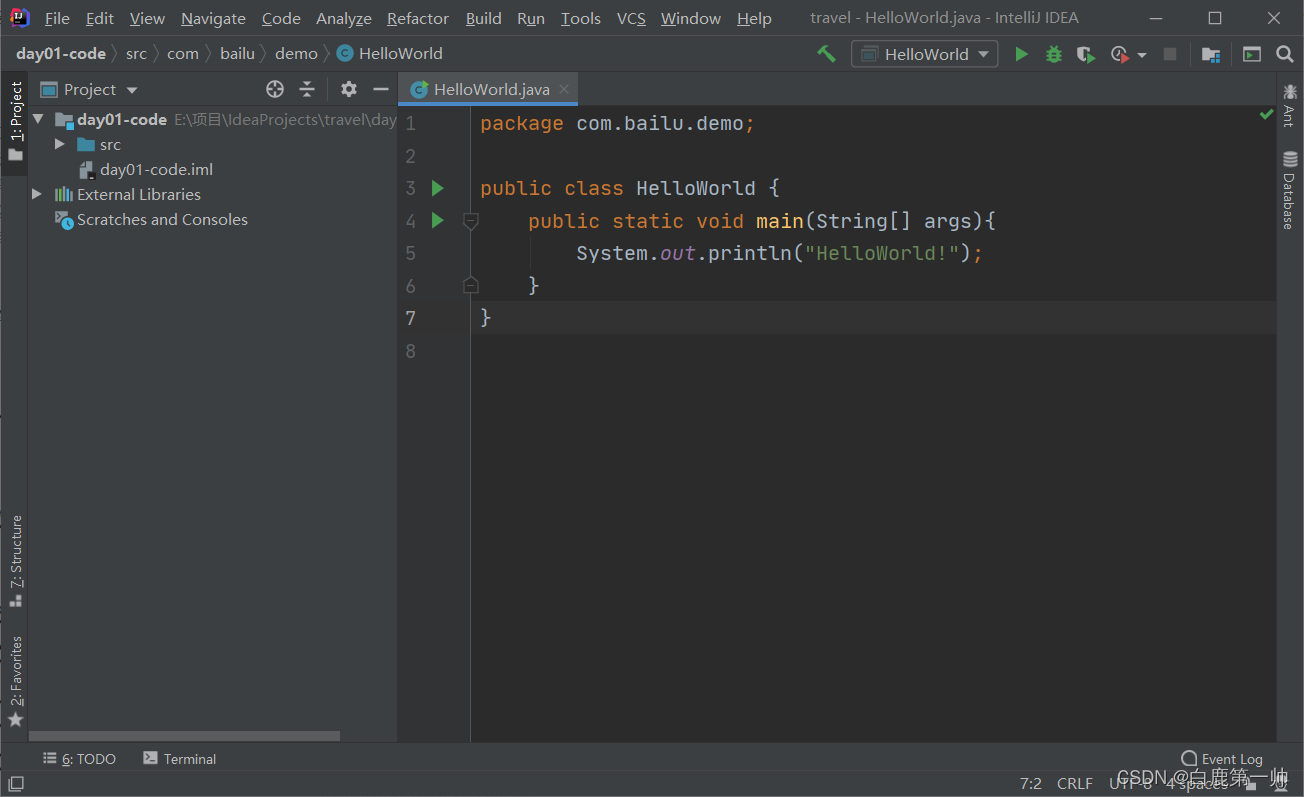Viewport: 1304px width, 797px height.
Task: Click Locate/Select Opened File target icon
Action: (x=275, y=89)
